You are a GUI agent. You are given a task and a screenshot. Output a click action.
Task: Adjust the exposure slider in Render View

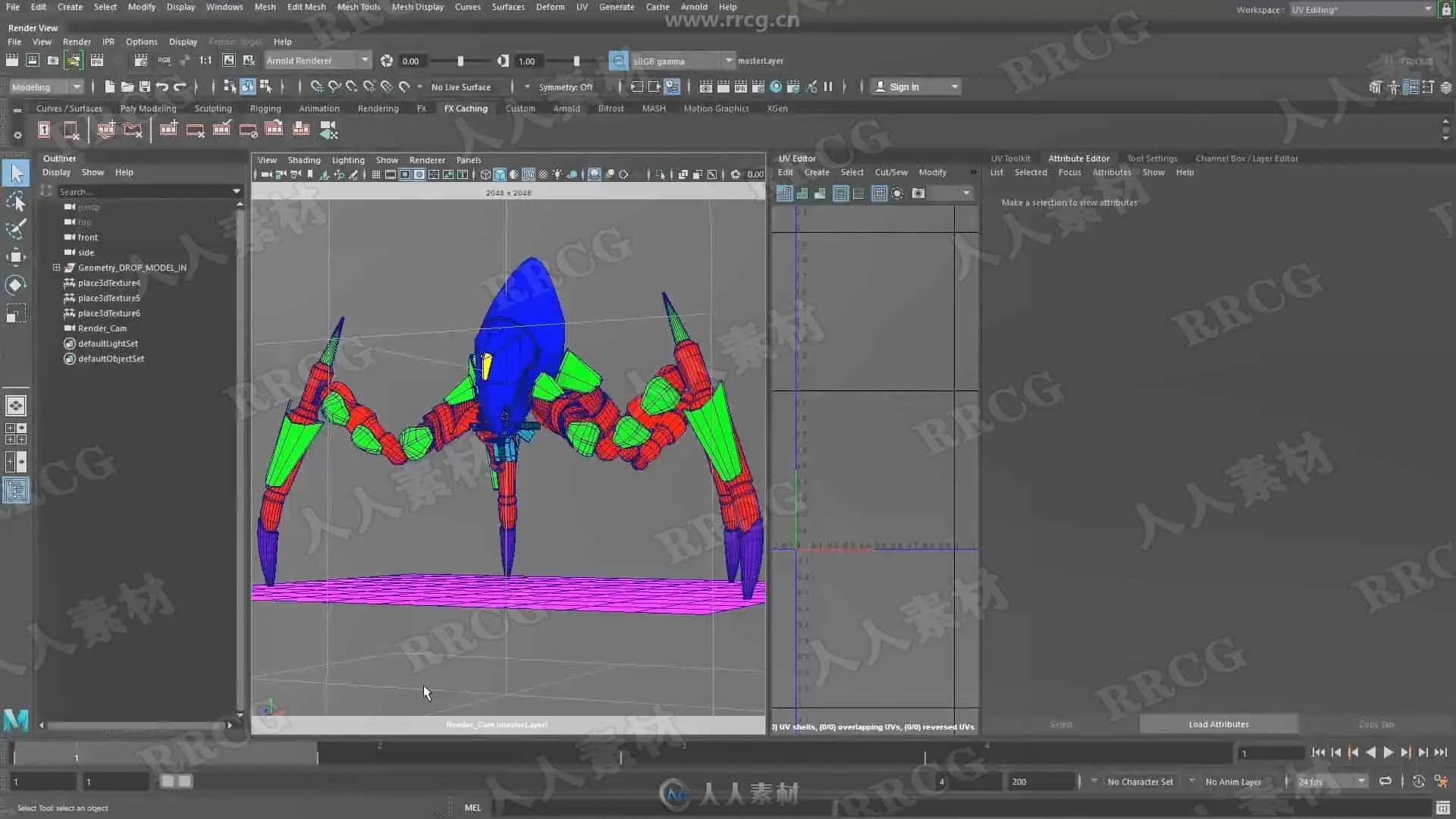coord(460,61)
